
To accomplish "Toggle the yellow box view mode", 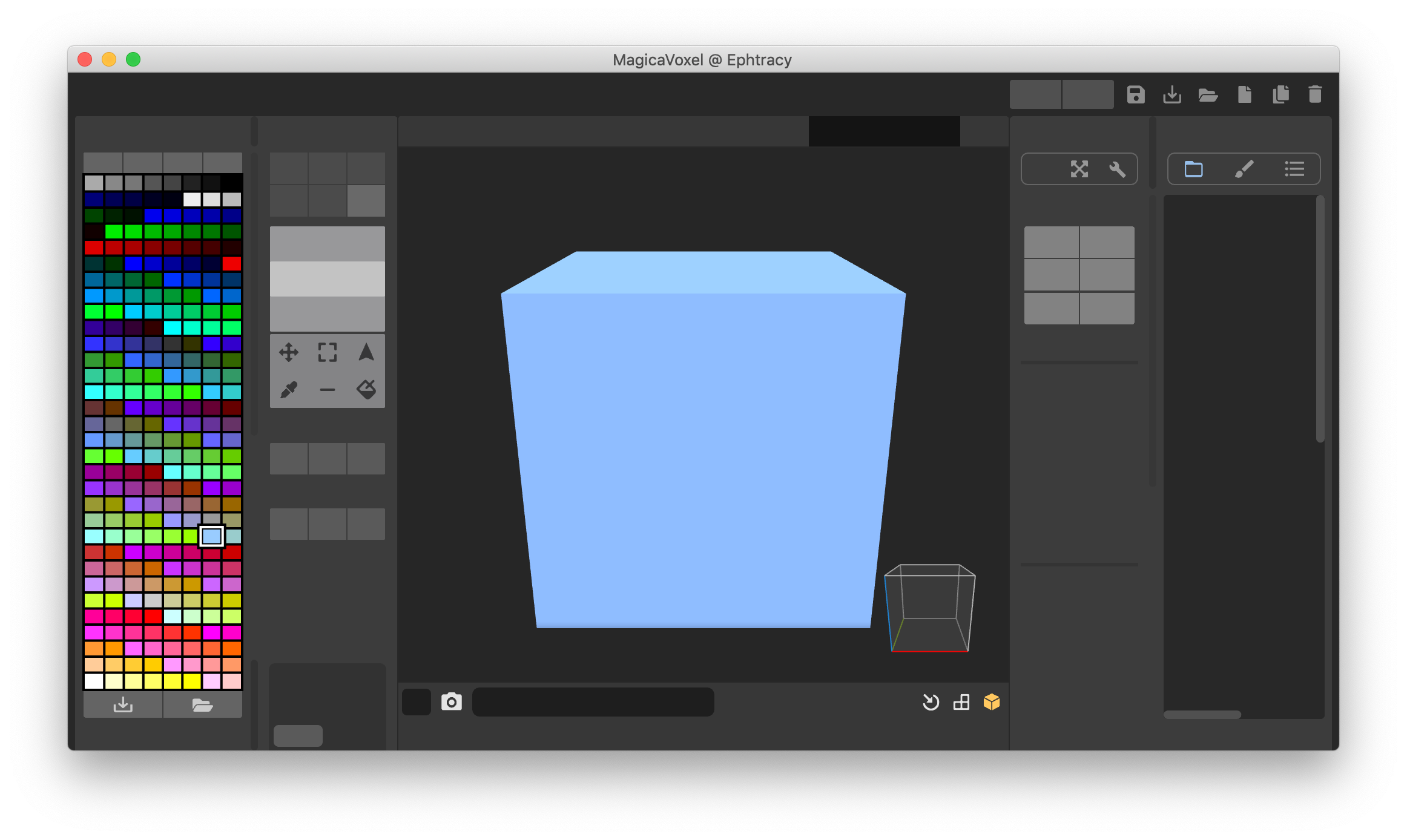I will [x=991, y=702].
